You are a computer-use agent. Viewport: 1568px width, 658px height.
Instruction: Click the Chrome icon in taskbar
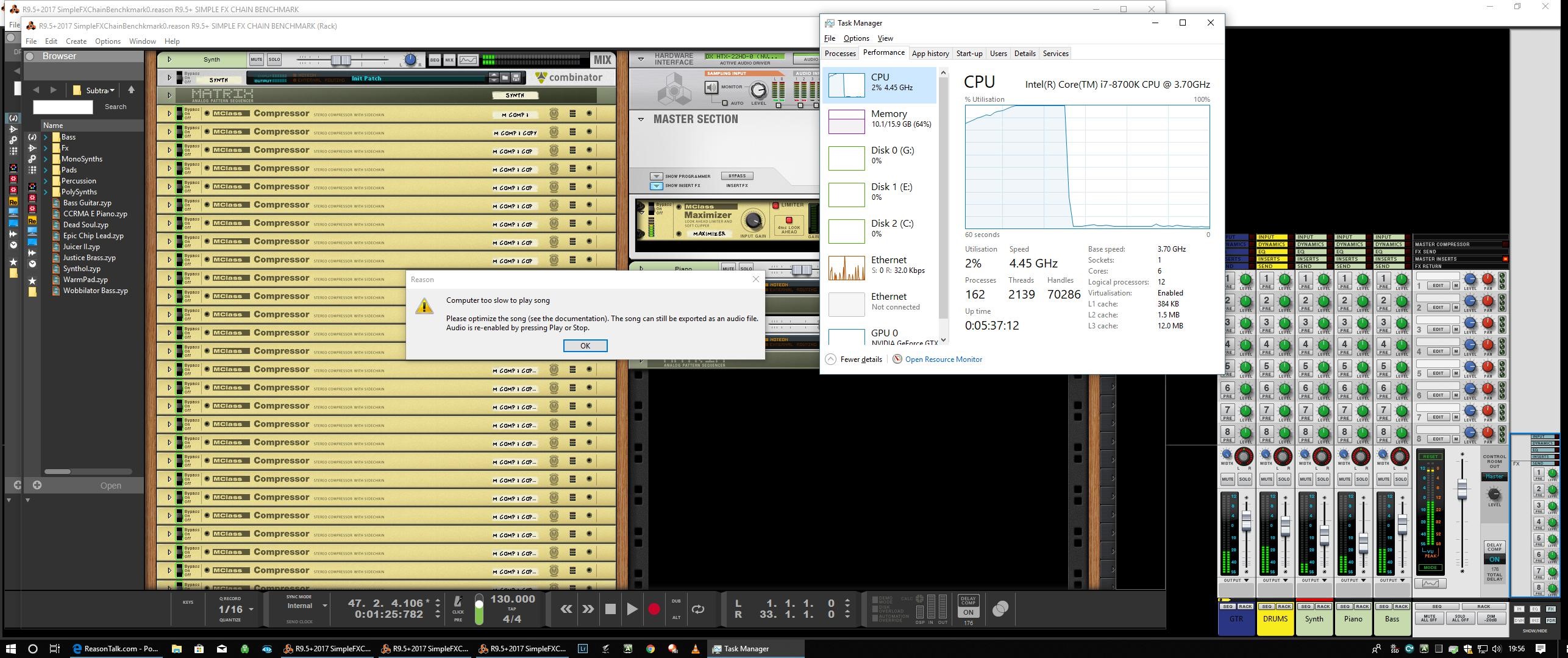(x=650, y=649)
